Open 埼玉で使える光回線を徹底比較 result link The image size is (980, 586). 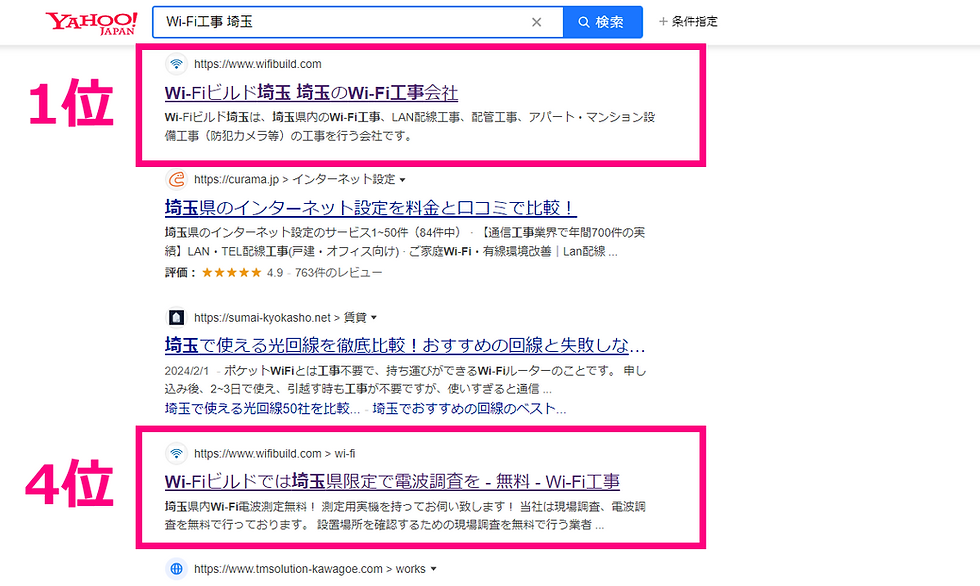click(x=404, y=345)
